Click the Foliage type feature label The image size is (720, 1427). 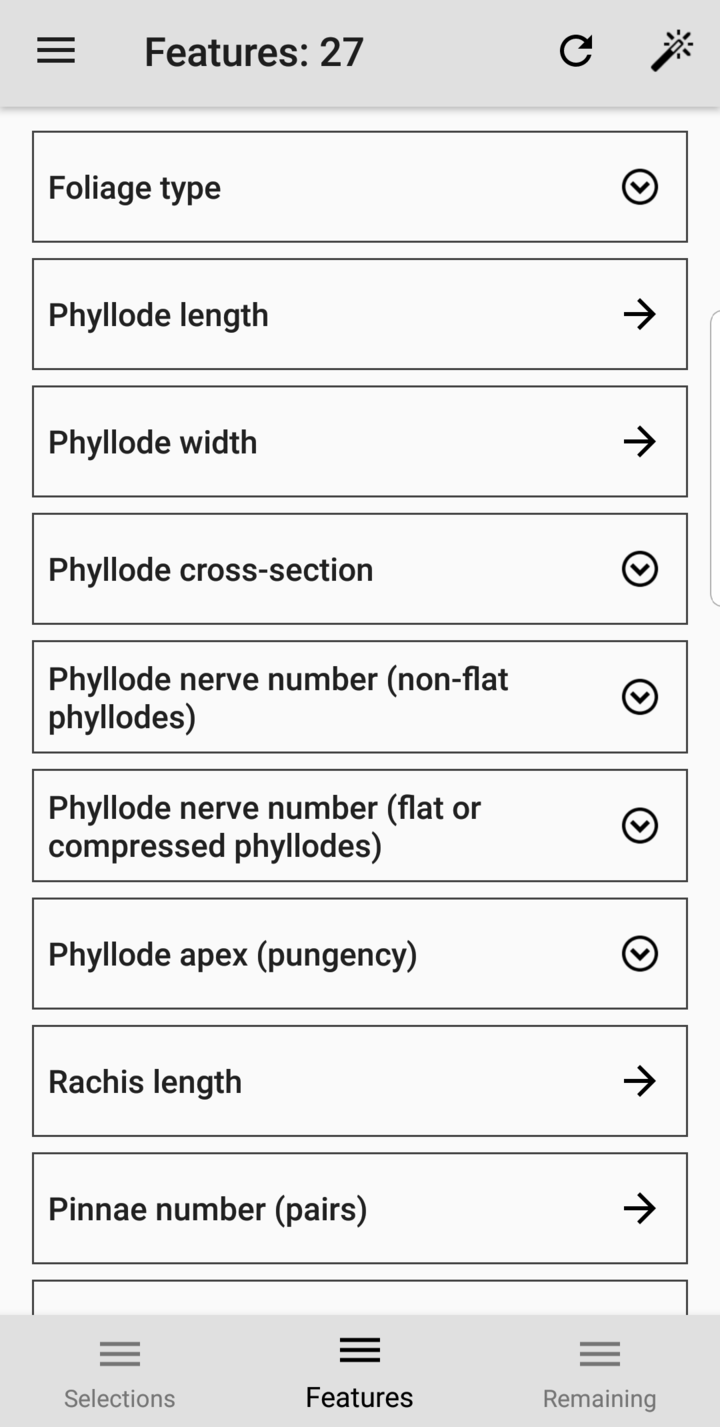[x=134, y=188]
